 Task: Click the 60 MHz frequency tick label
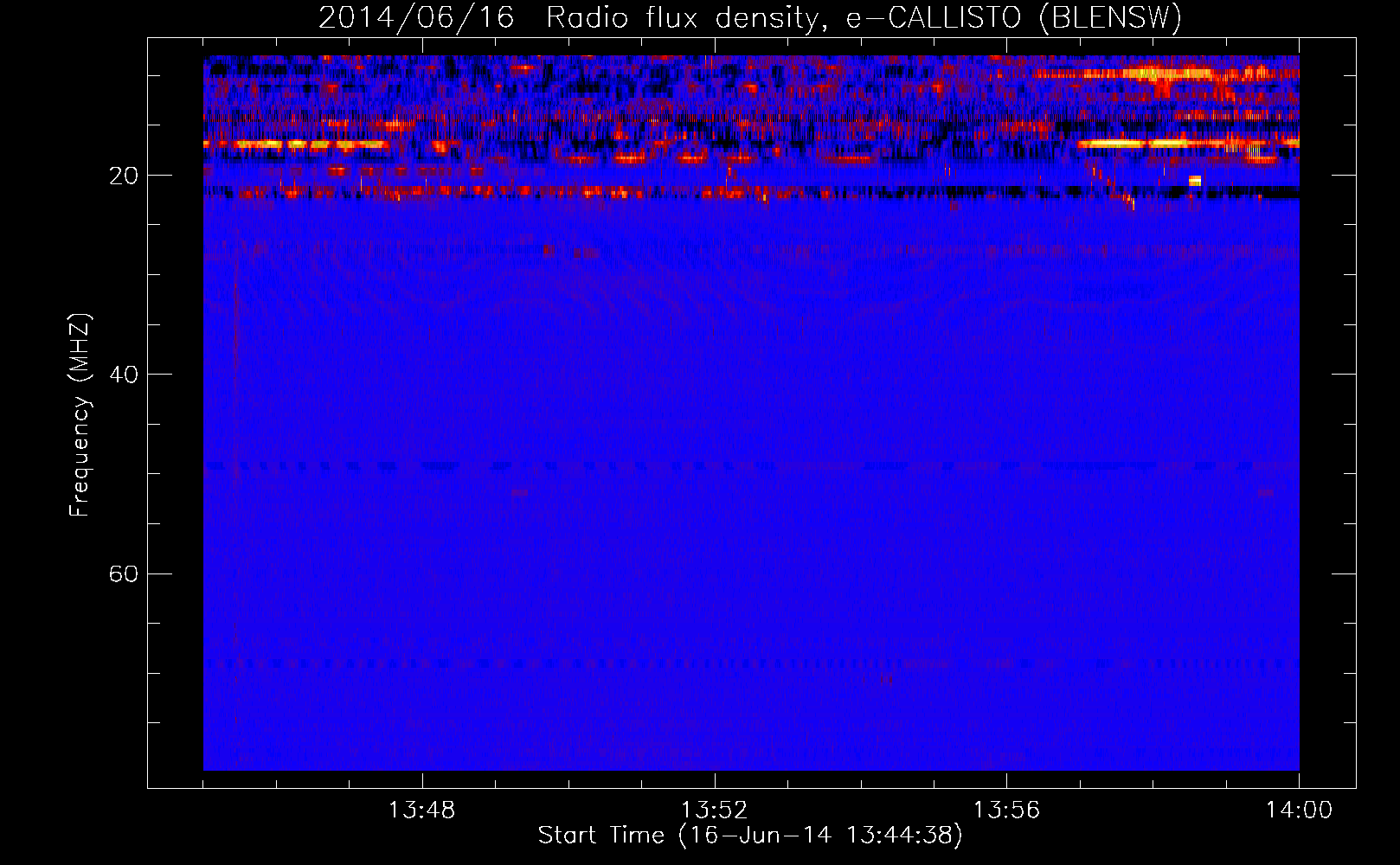123,573
